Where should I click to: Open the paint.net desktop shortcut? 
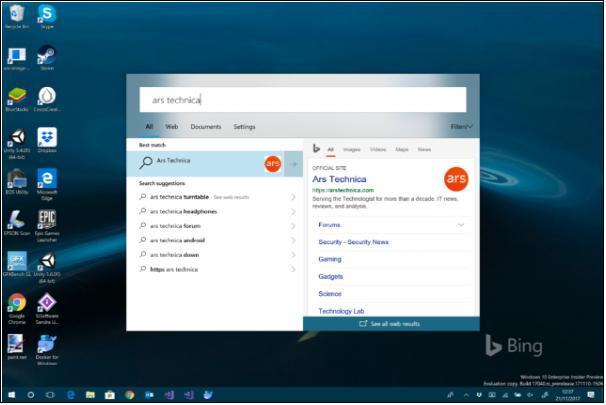coord(17,347)
